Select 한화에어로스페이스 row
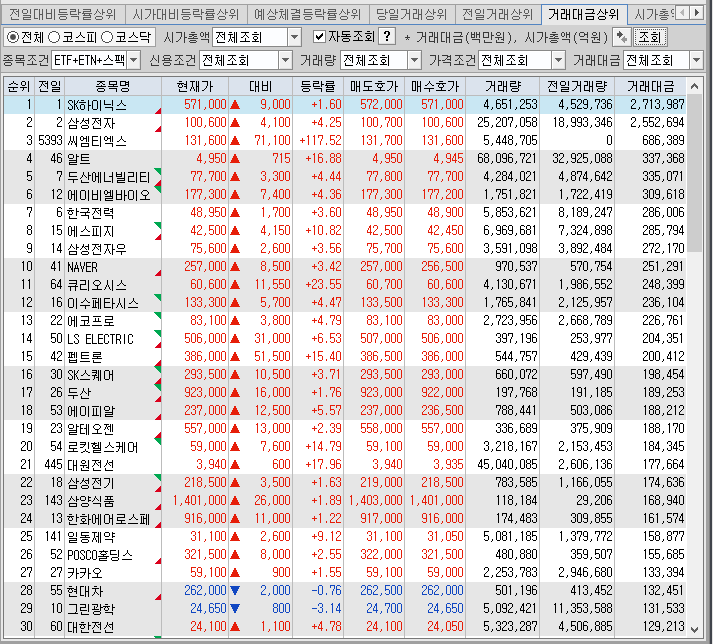This screenshot has width=713, height=644. click(345, 519)
